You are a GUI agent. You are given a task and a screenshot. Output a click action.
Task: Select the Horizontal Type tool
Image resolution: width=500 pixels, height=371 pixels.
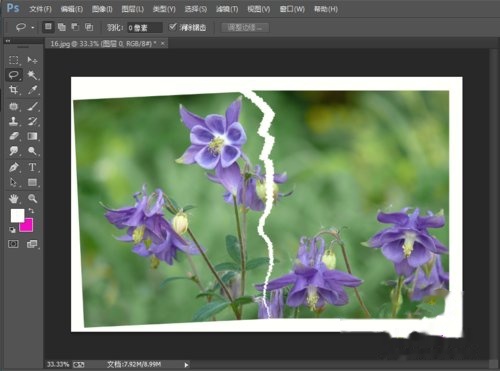click(32, 167)
